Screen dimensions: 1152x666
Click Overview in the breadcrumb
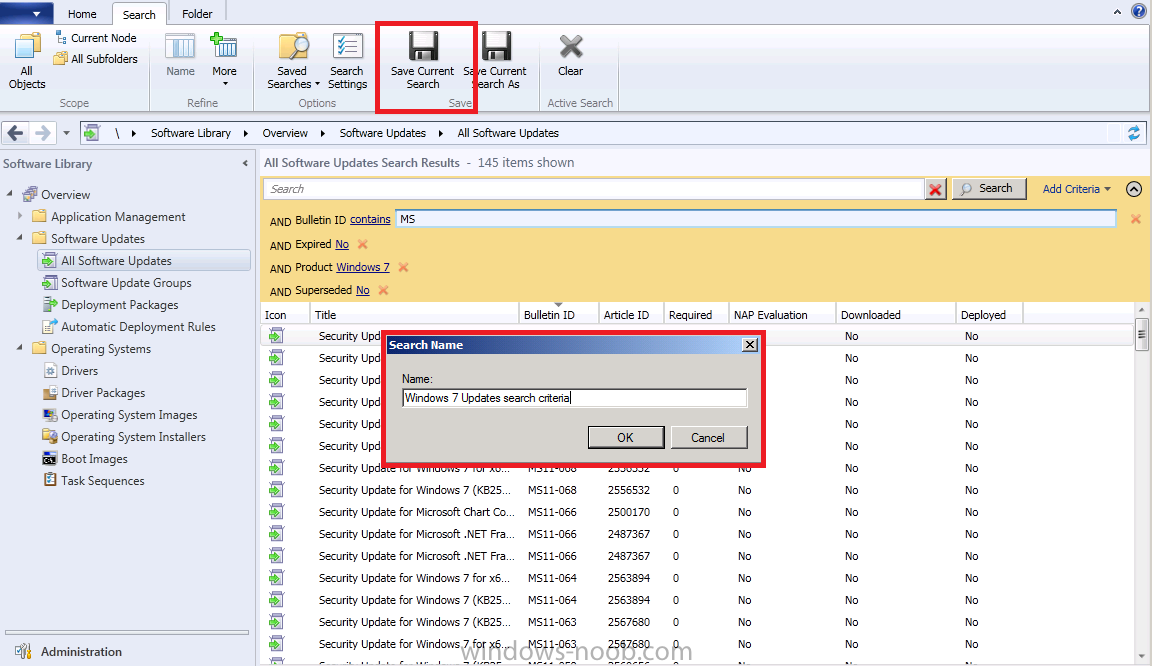[285, 133]
